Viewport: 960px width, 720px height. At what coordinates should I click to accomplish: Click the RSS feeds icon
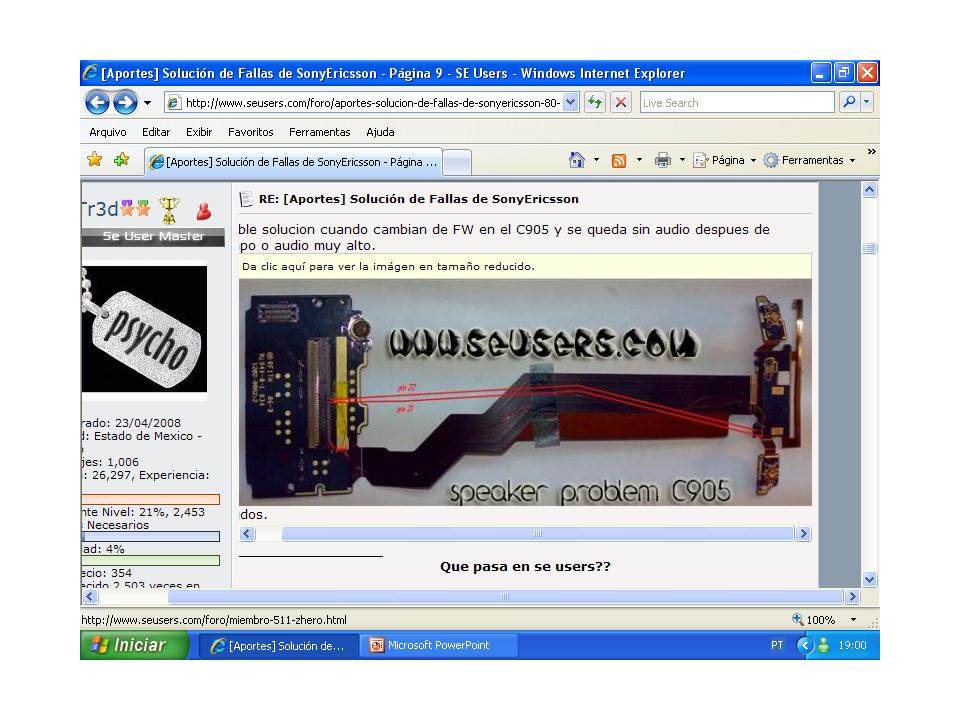619,160
